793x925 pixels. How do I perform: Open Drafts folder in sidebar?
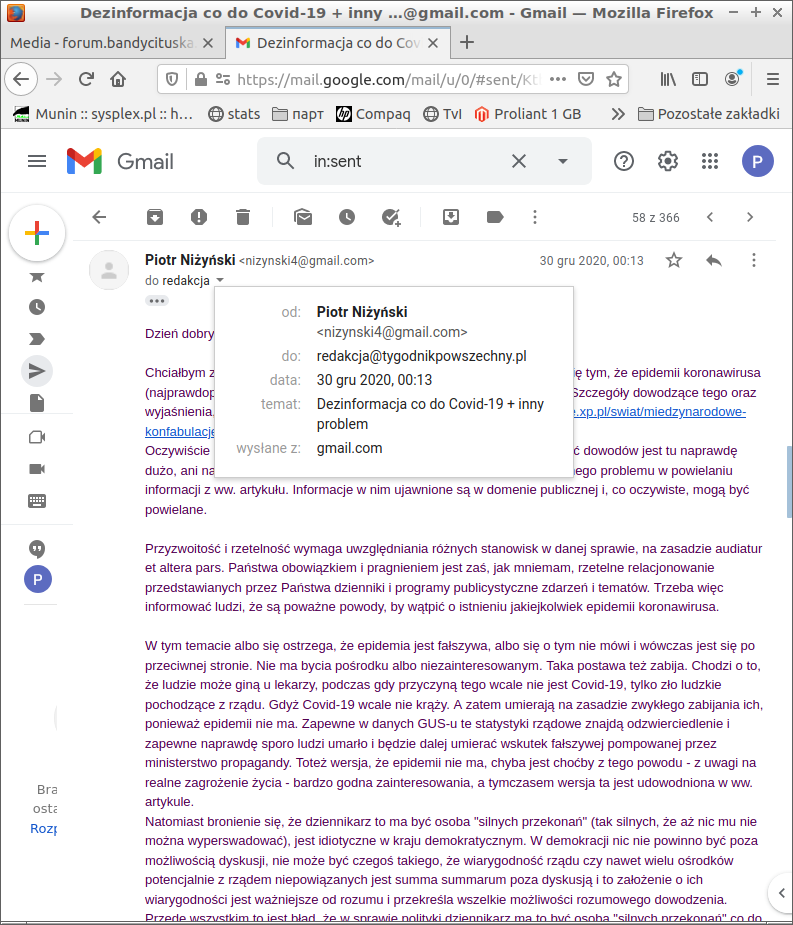pos(37,403)
